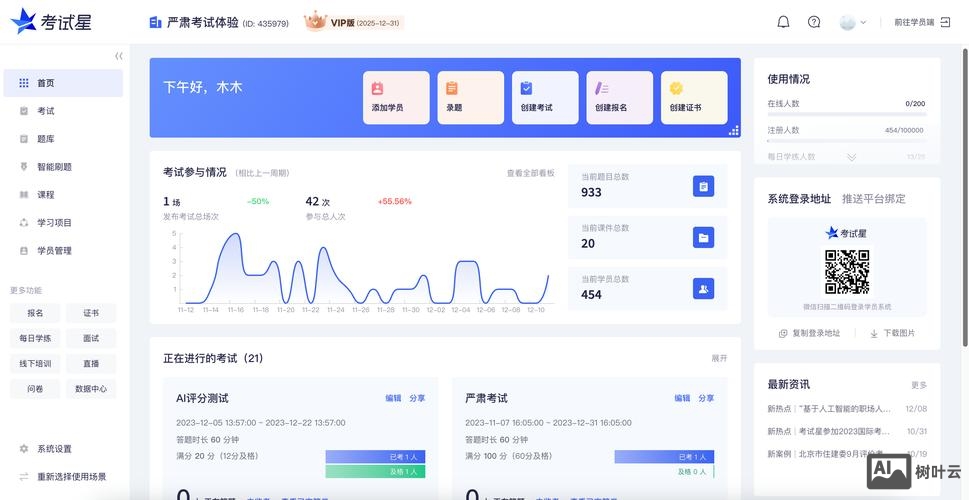The width and height of the screenshot is (969, 500).
Task: Click the 数据中心 feature button
Action: pos(91,389)
